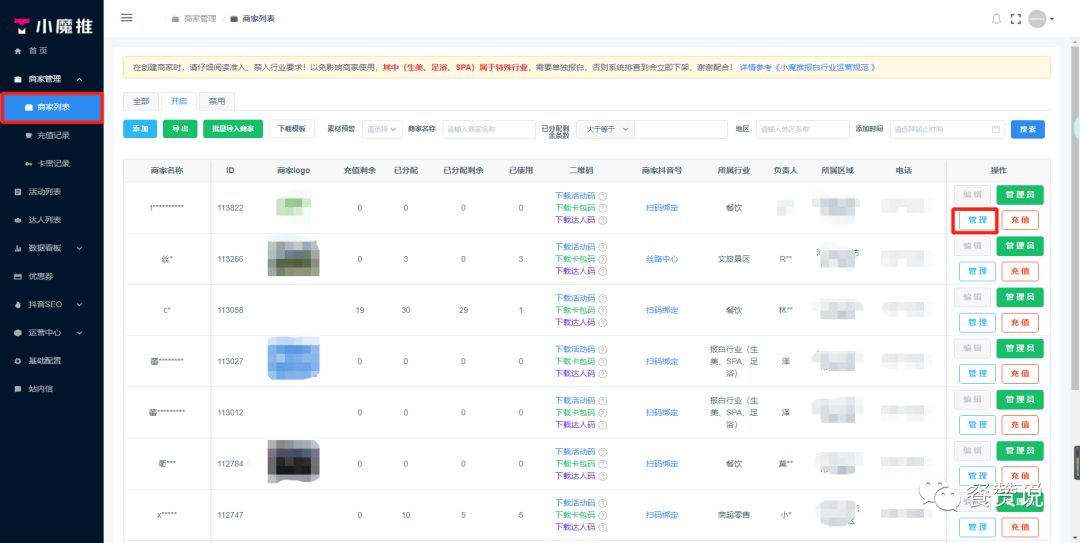The width and height of the screenshot is (1080, 543).
Task: Click the blue 添加 button
Action: pyautogui.click(x=140, y=129)
